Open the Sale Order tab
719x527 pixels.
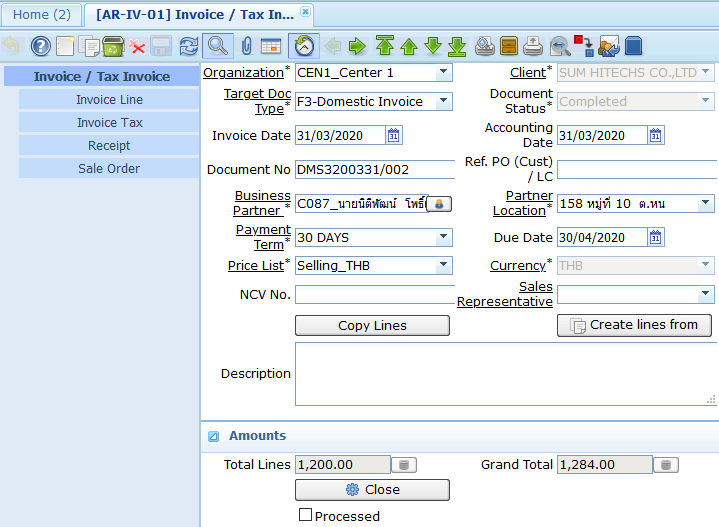(x=109, y=168)
